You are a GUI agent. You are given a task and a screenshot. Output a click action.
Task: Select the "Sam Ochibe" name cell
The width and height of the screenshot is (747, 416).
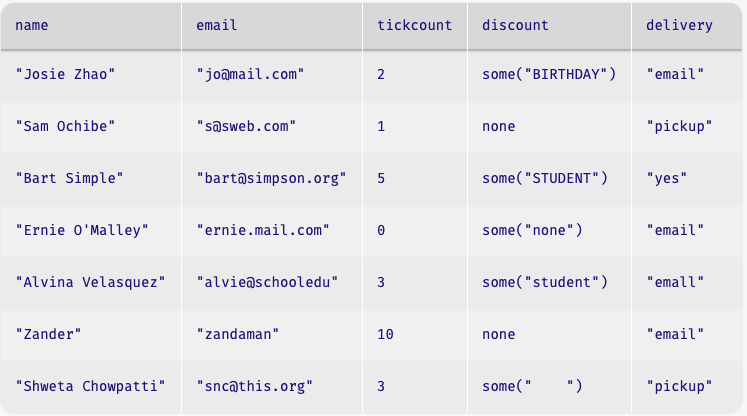point(91,126)
